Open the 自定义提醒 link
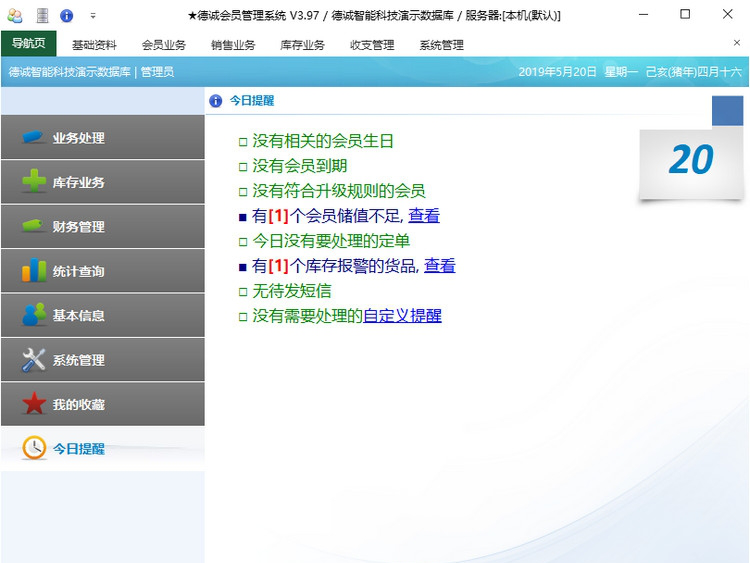The width and height of the screenshot is (750, 585). 402,316
